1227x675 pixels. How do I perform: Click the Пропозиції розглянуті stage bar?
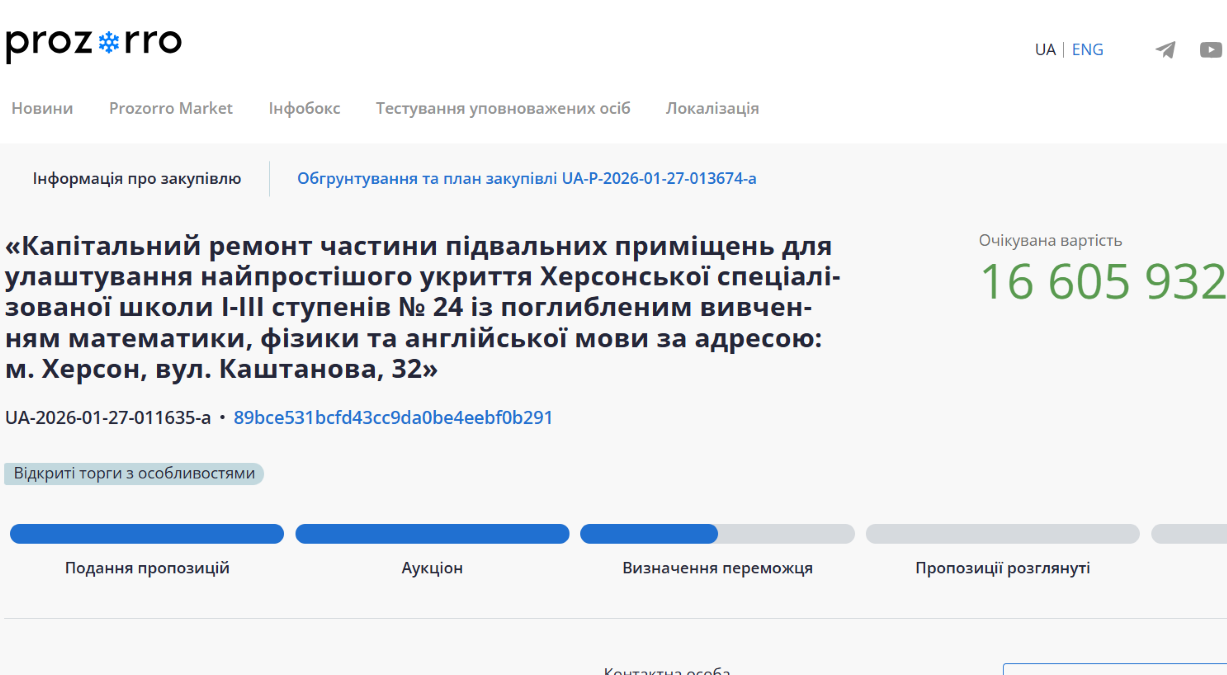1002,534
